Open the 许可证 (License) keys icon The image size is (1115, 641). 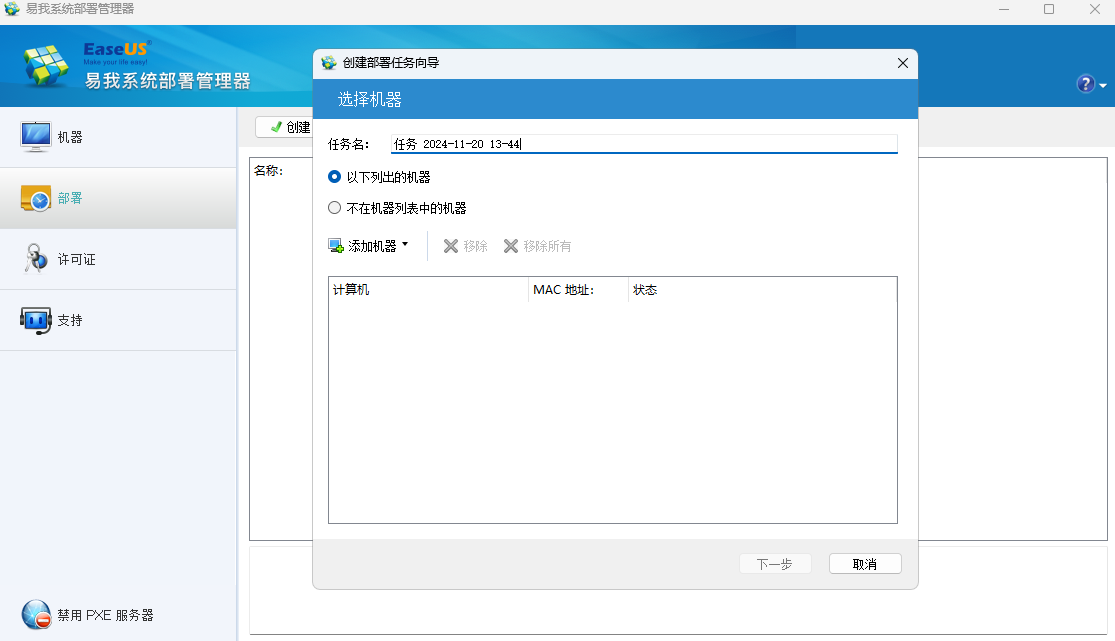pos(36,259)
